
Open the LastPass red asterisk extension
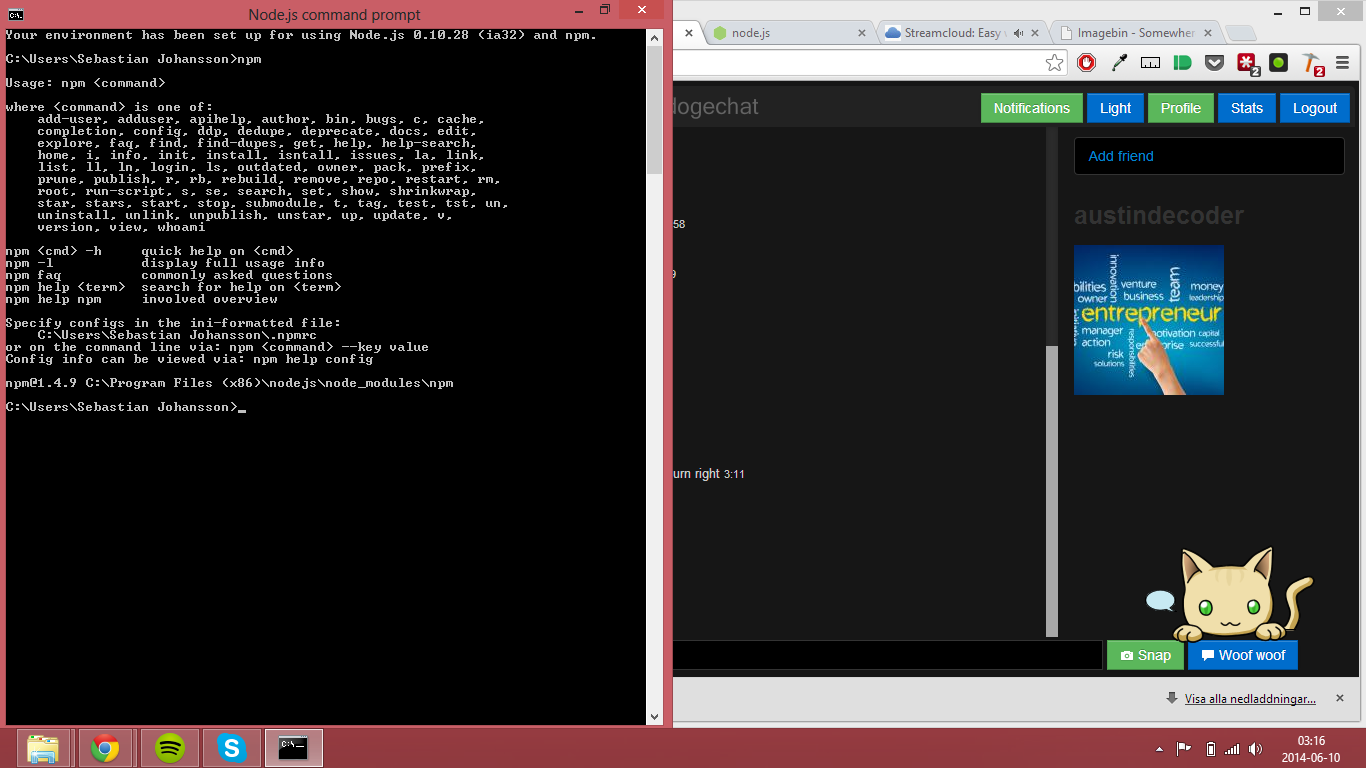[x=1247, y=64]
